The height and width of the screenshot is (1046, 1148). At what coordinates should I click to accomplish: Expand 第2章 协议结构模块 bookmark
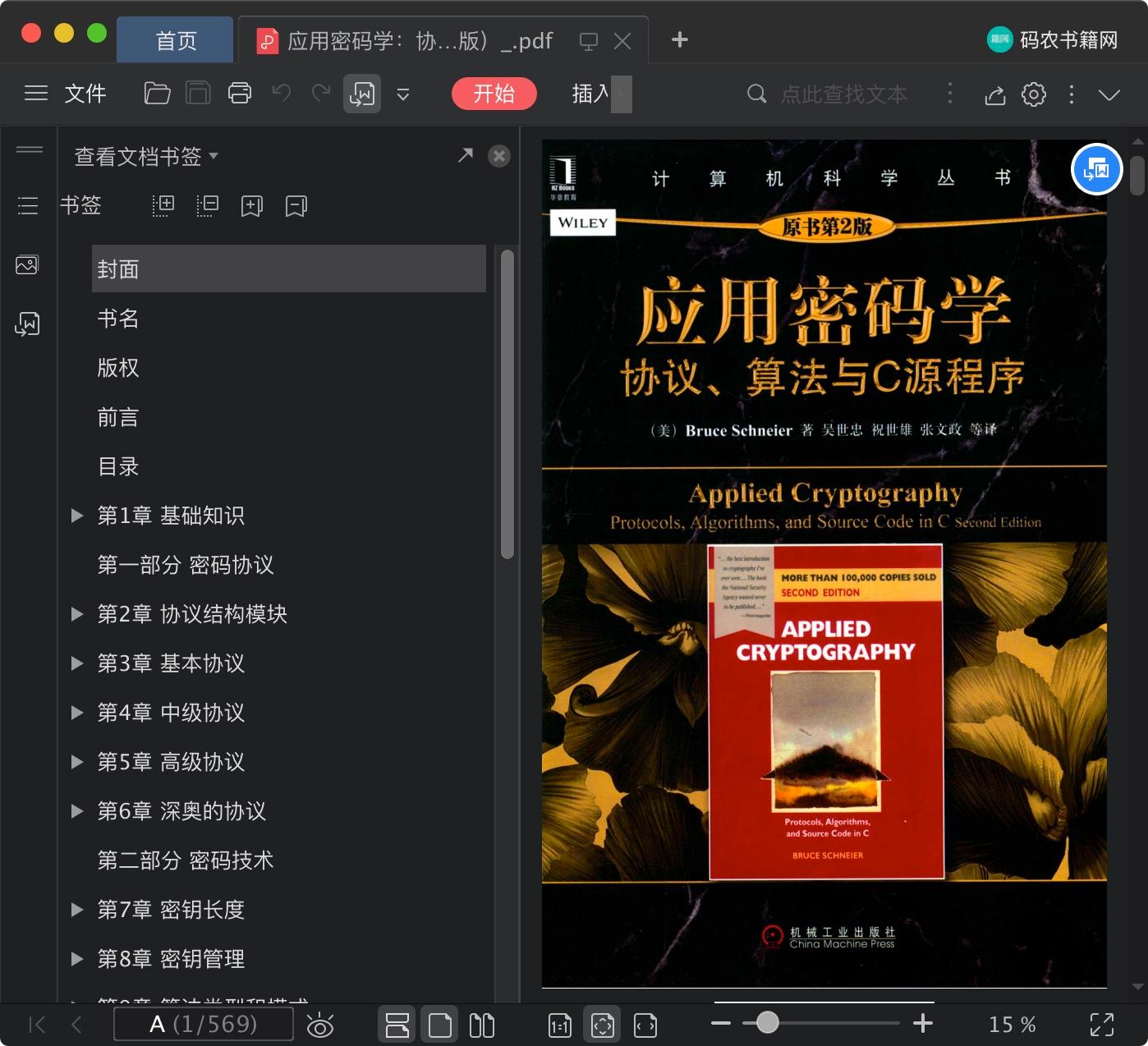[77, 614]
